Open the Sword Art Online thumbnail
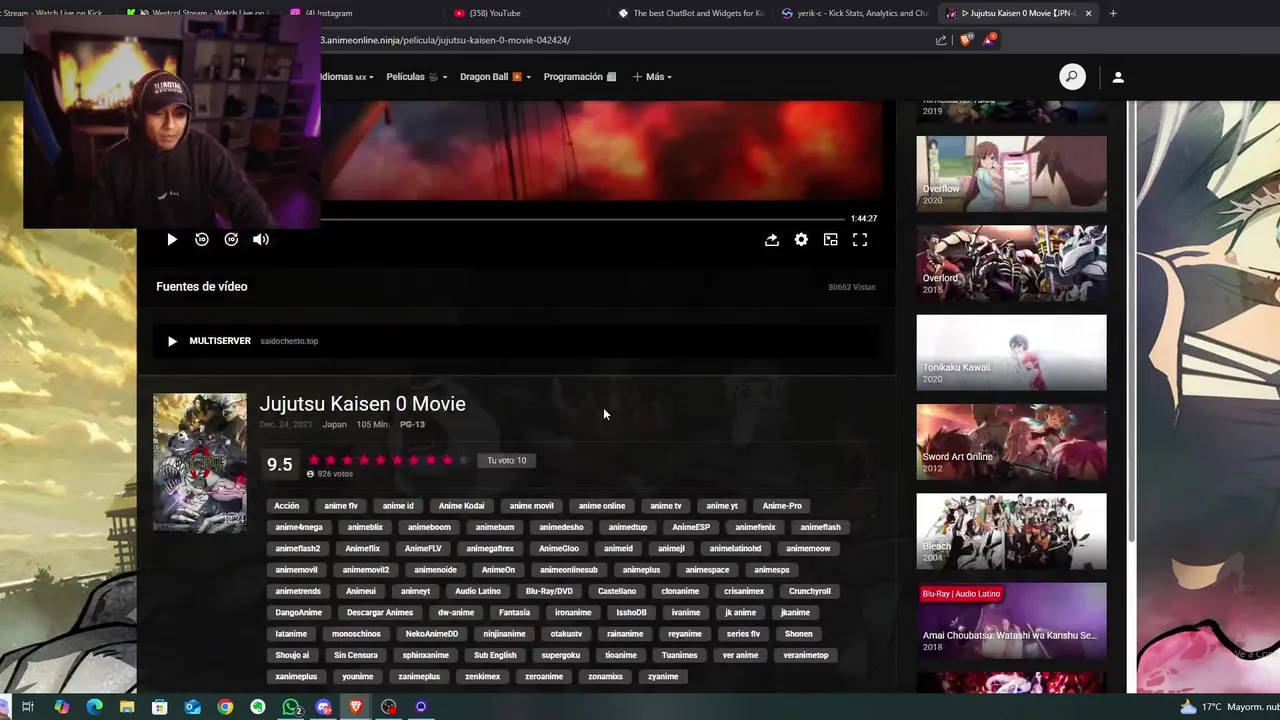This screenshot has width=1280, height=720. (1011, 442)
